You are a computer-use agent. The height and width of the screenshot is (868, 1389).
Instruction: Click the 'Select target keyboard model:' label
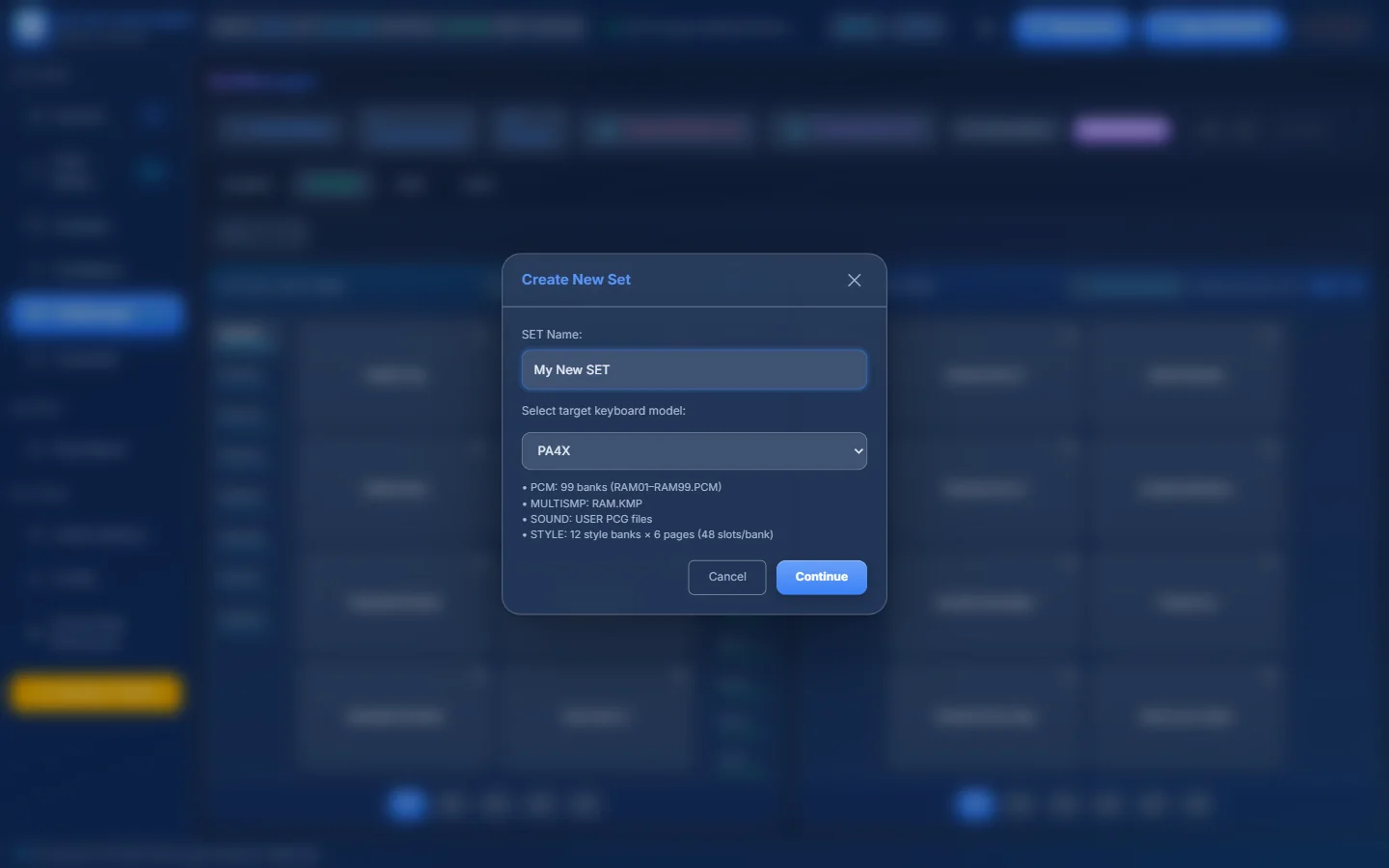coord(604,411)
